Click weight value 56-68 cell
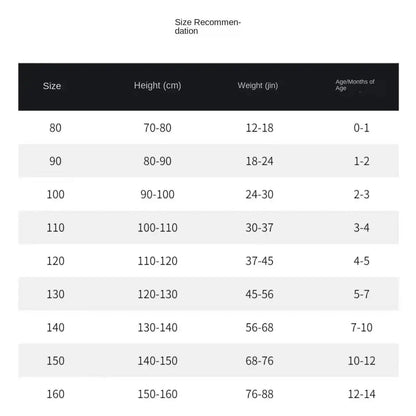The image size is (416, 416). [x=259, y=328]
